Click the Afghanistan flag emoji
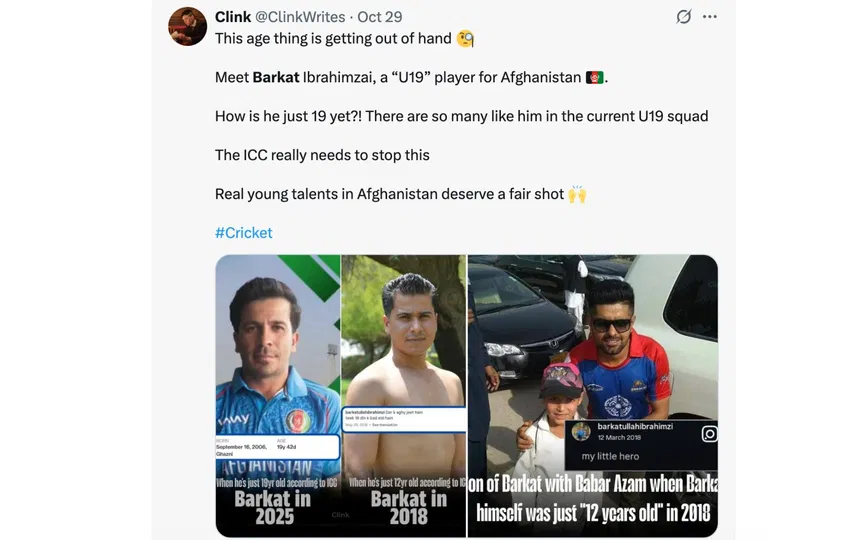This screenshot has height=540, width=864. coord(595,77)
